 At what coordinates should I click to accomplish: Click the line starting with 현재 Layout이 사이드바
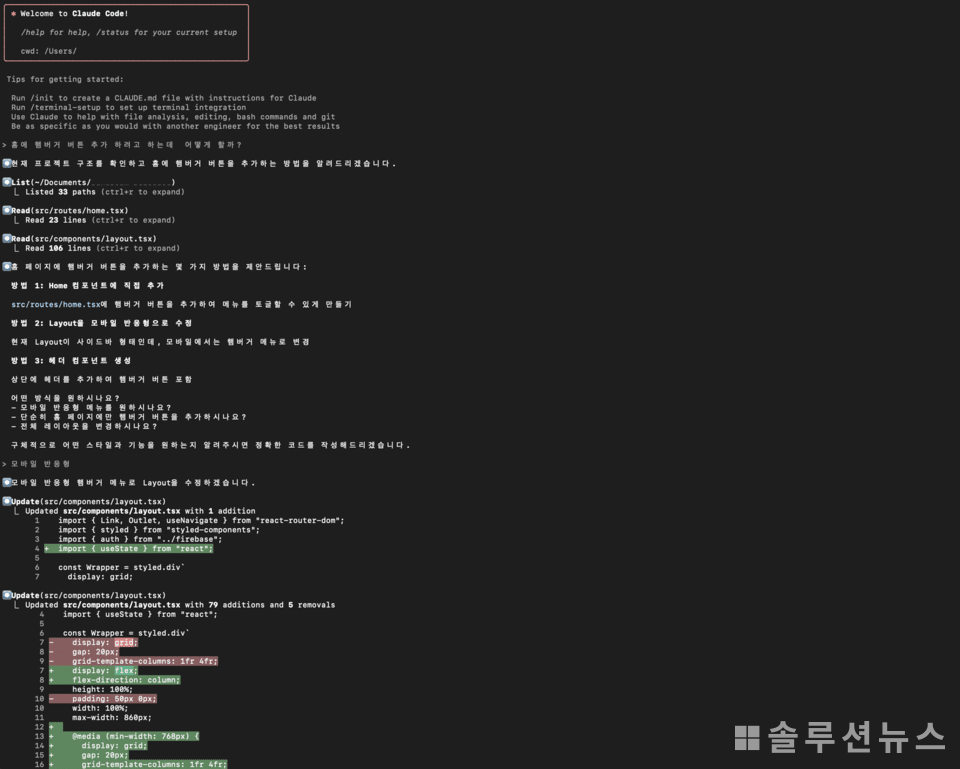160,342
